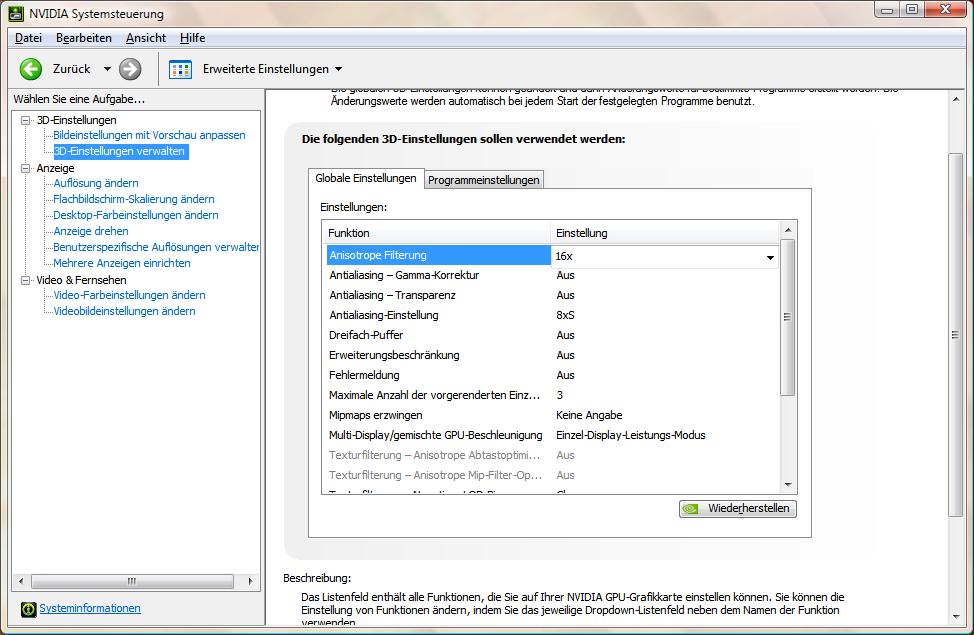Open the Systeminformationen link
The height and width of the screenshot is (635, 974).
click(x=90, y=608)
